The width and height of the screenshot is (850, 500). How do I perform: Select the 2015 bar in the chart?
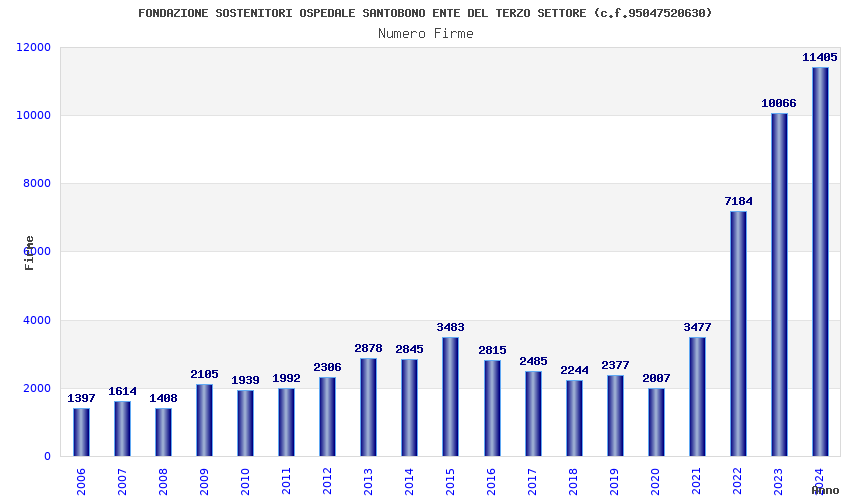450,396
